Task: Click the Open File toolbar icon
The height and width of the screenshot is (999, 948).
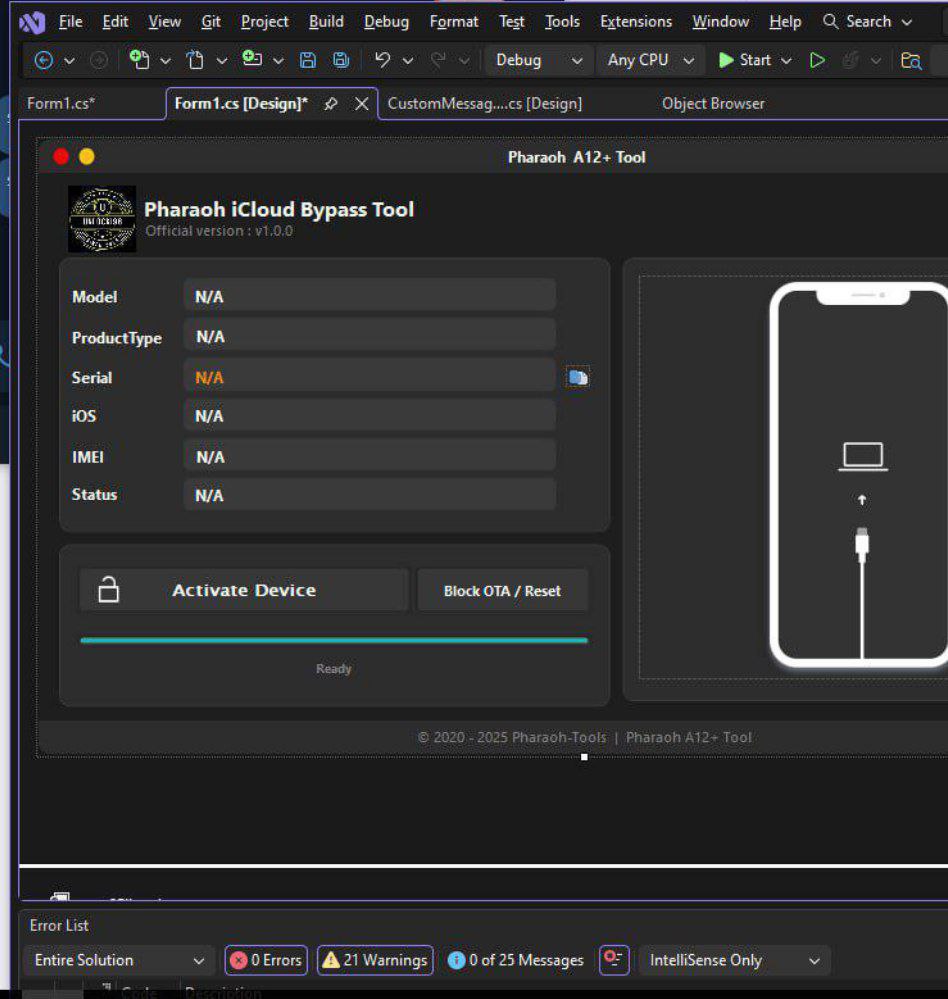Action: [x=195, y=61]
